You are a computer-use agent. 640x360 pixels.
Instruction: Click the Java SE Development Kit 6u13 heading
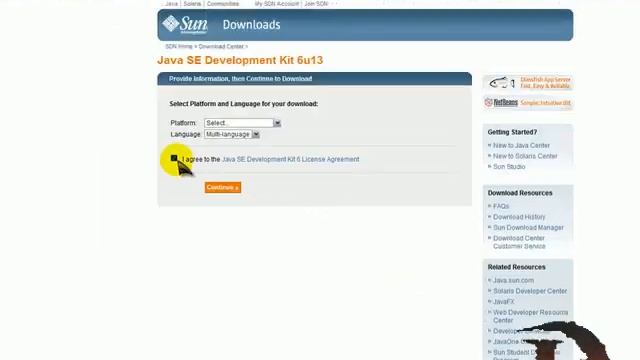(x=240, y=60)
